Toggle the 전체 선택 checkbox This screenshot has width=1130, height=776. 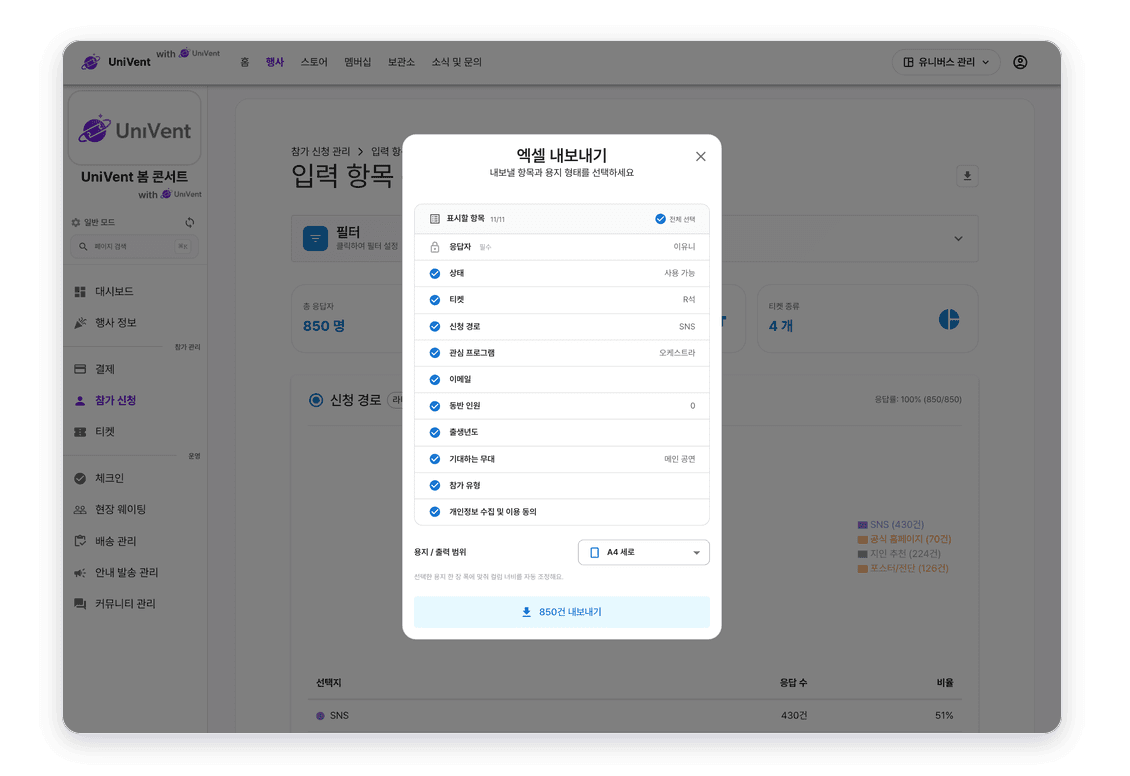coord(659,219)
